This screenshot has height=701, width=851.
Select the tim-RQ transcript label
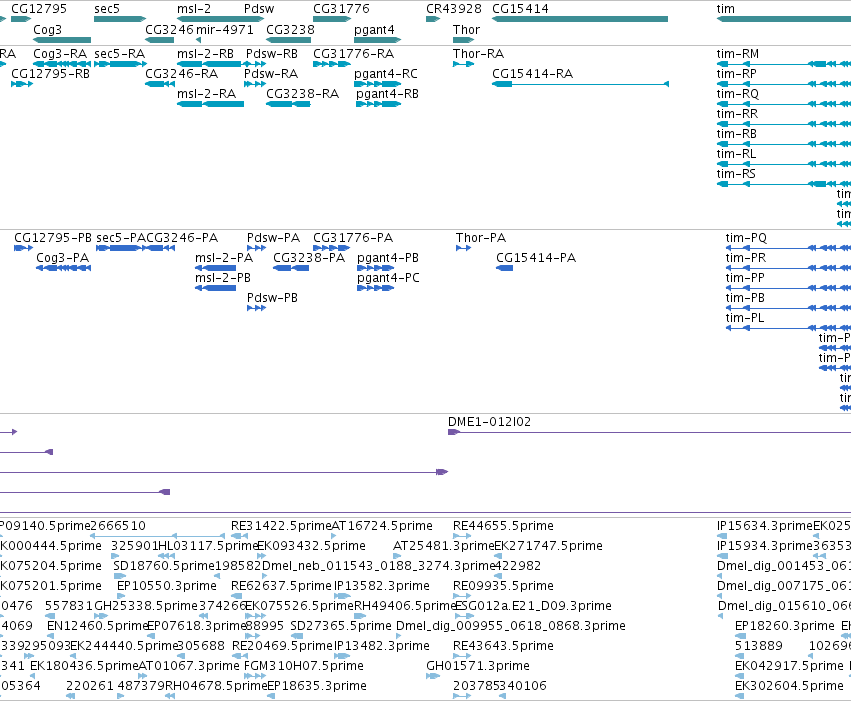pyautogui.click(x=738, y=94)
